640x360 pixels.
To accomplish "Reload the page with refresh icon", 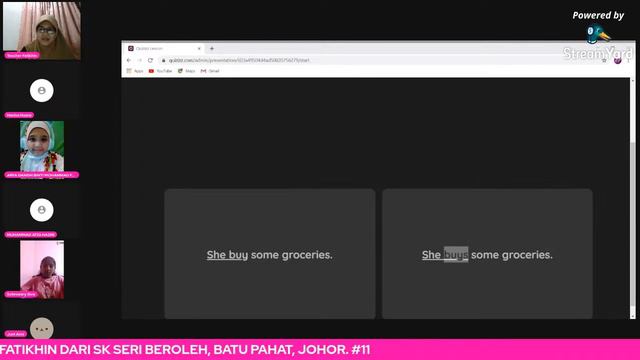I will point(150,60).
